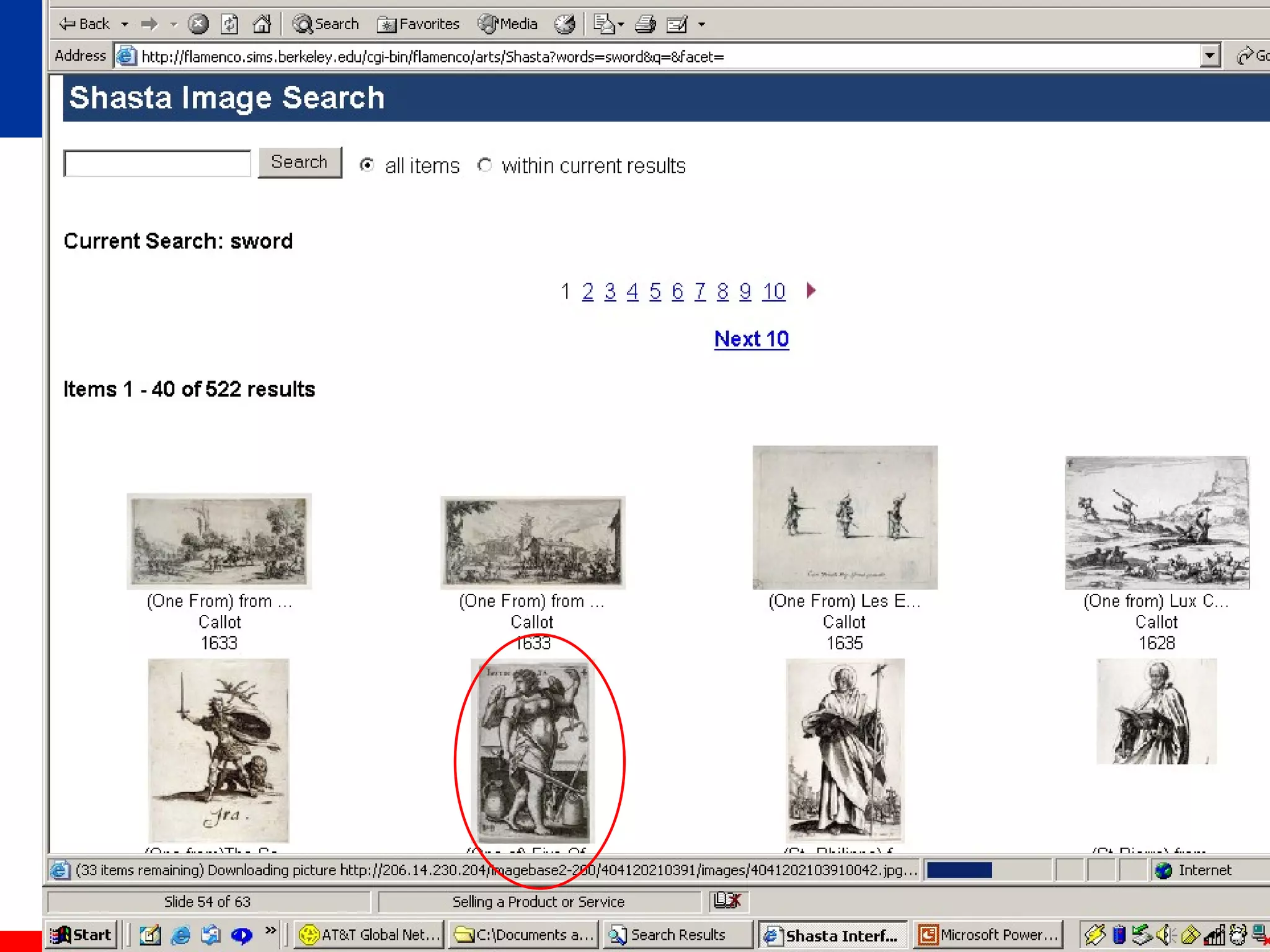Viewport: 1270px width, 952px height.
Task: Expand the Mail toolbar dropdown arrow
Action: click(x=621, y=24)
